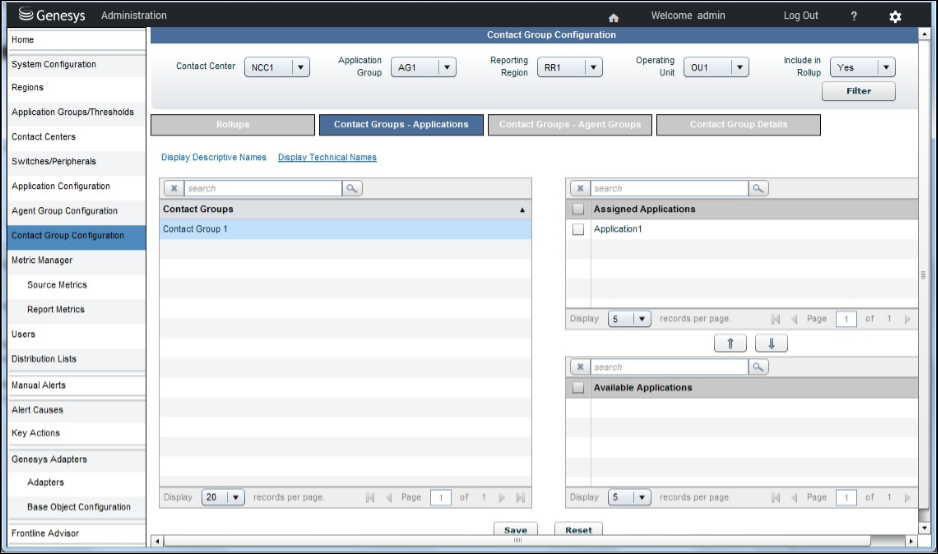This screenshot has width=938, height=554.
Task: Switch to the Rollups tab
Action: click(232, 125)
